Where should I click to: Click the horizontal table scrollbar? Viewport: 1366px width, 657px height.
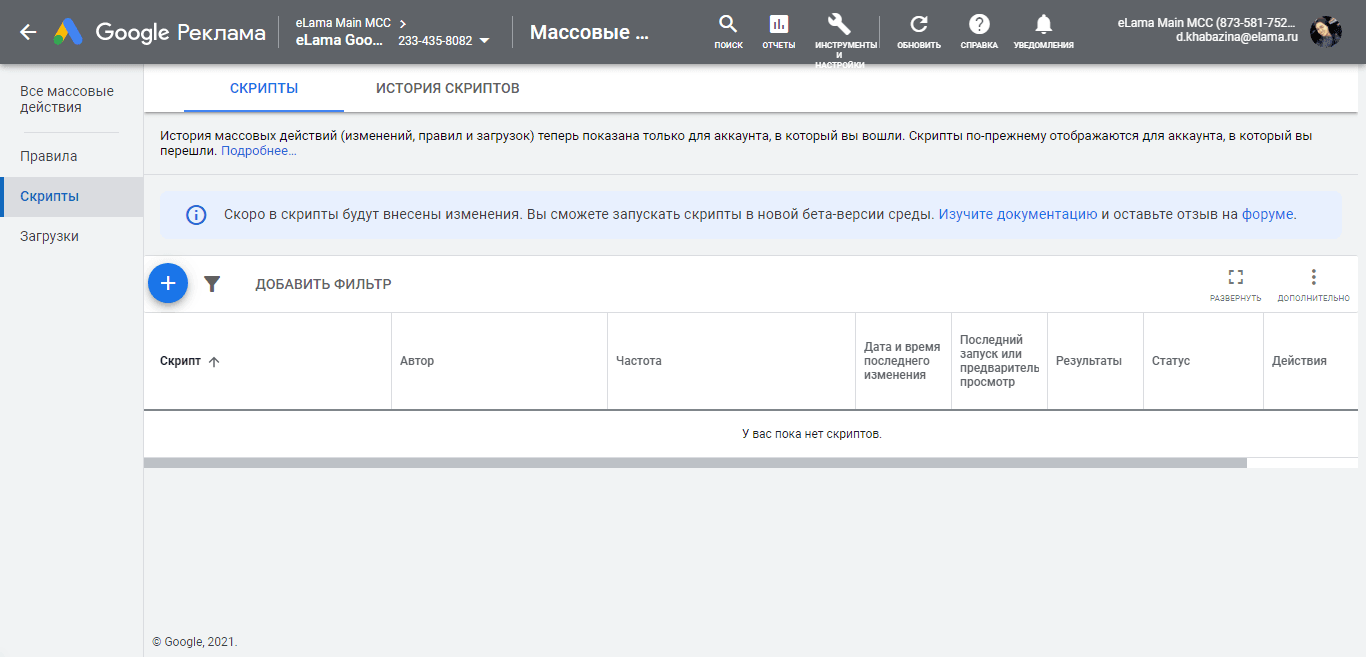695,463
